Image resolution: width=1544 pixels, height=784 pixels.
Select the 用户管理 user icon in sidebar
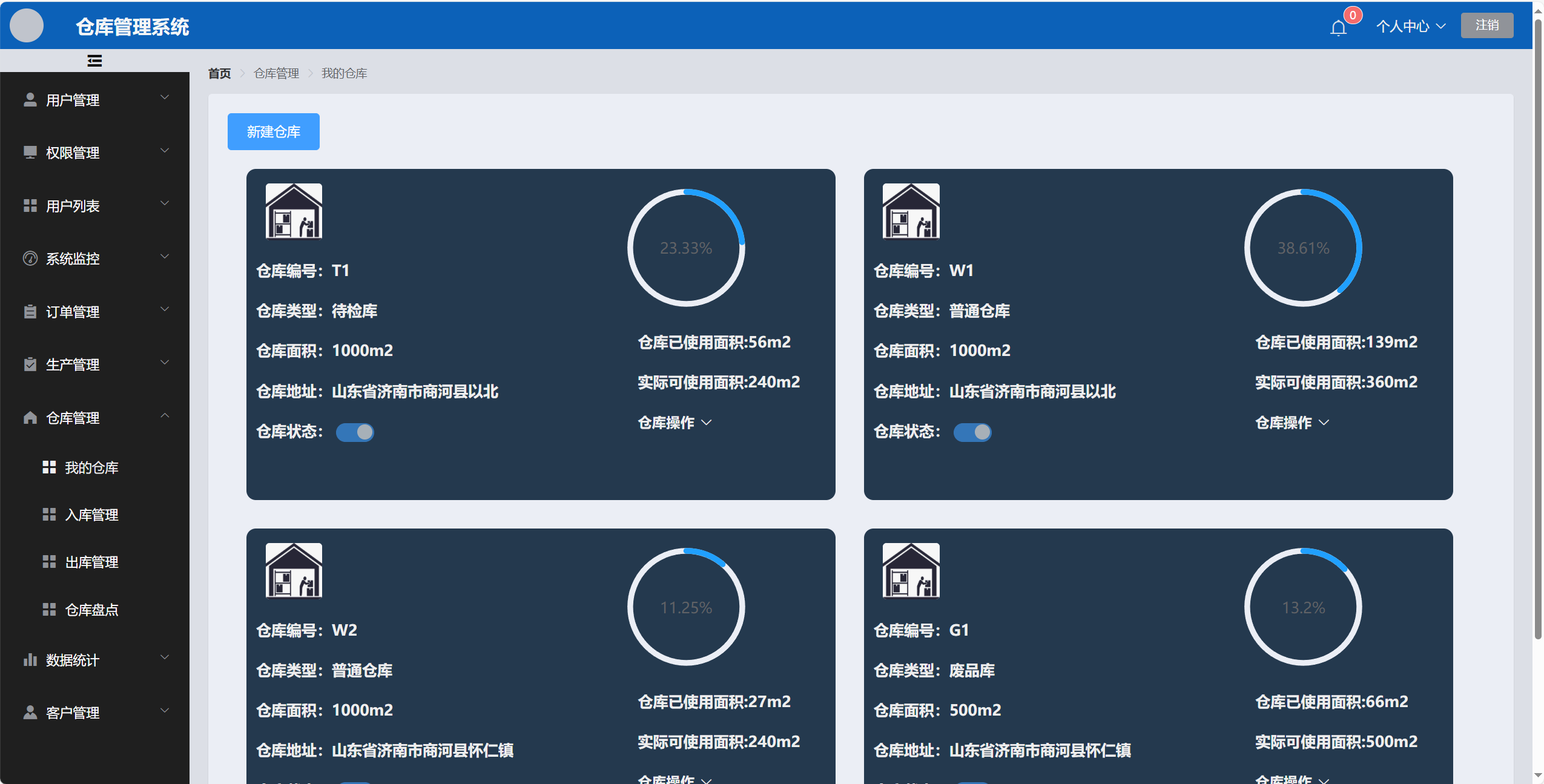pyautogui.click(x=30, y=100)
